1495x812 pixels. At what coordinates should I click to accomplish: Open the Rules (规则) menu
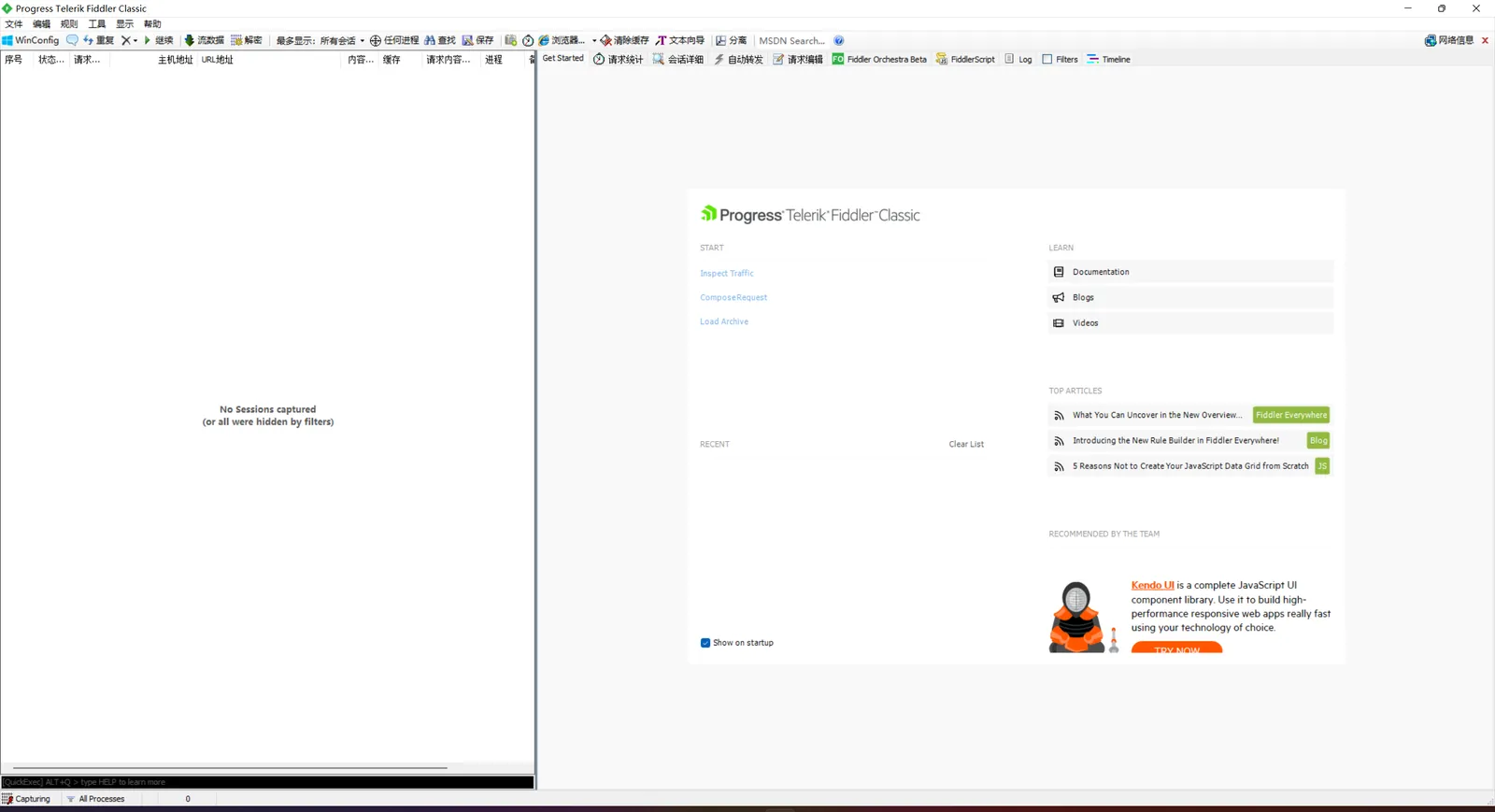coord(69,23)
